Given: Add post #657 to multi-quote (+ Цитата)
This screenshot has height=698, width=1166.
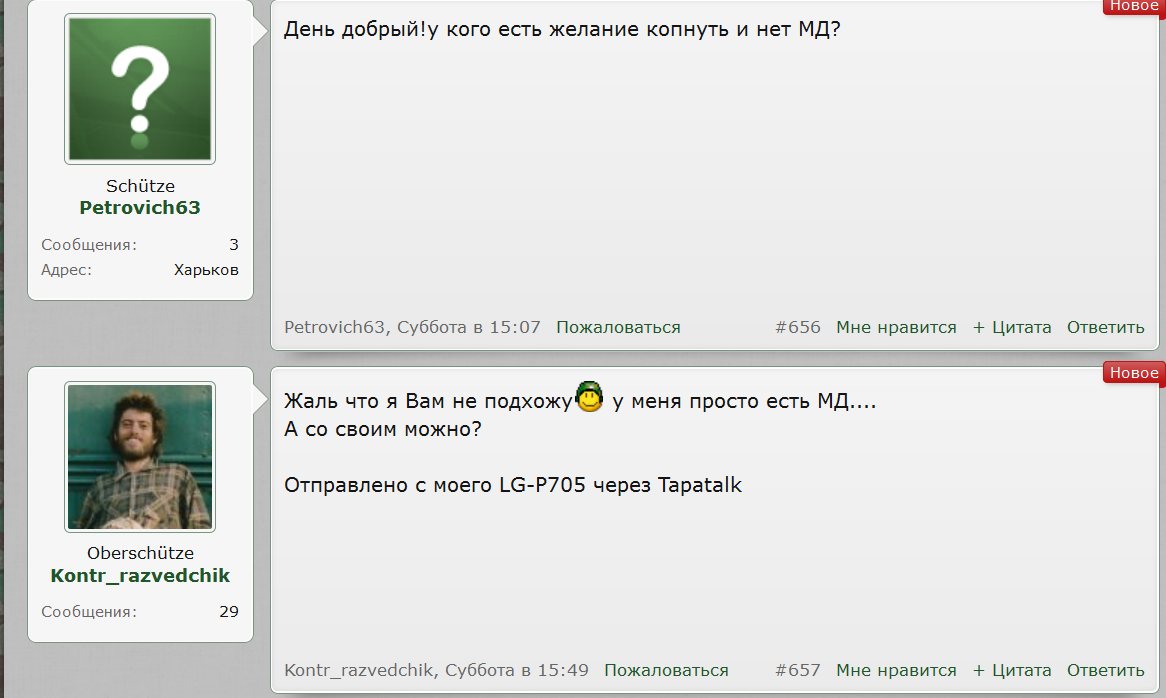Looking at the screenshot, I should [1012, 670].
